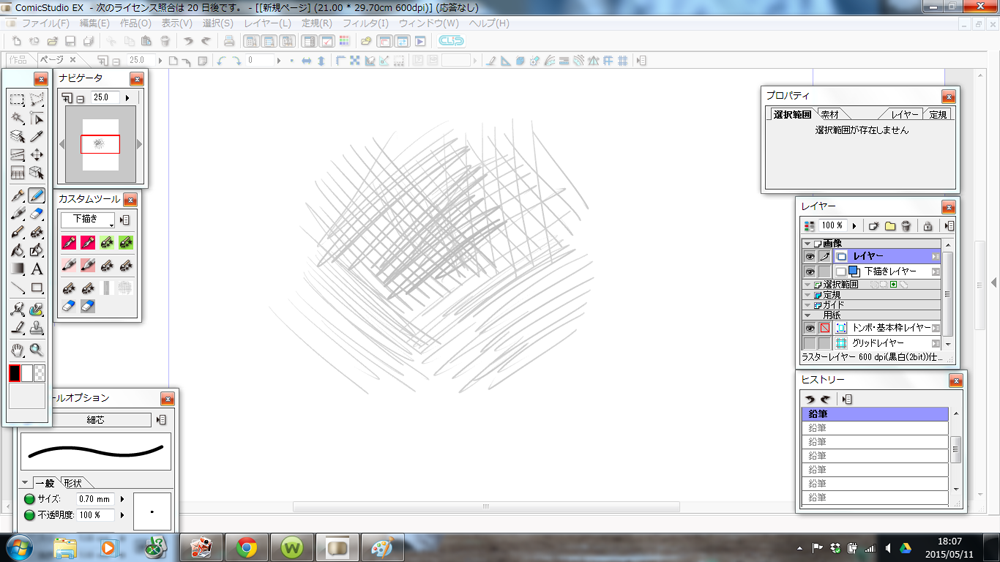Collapse the 選択範囲 layer group
The image size is (1000, 562).
[807, 285]
